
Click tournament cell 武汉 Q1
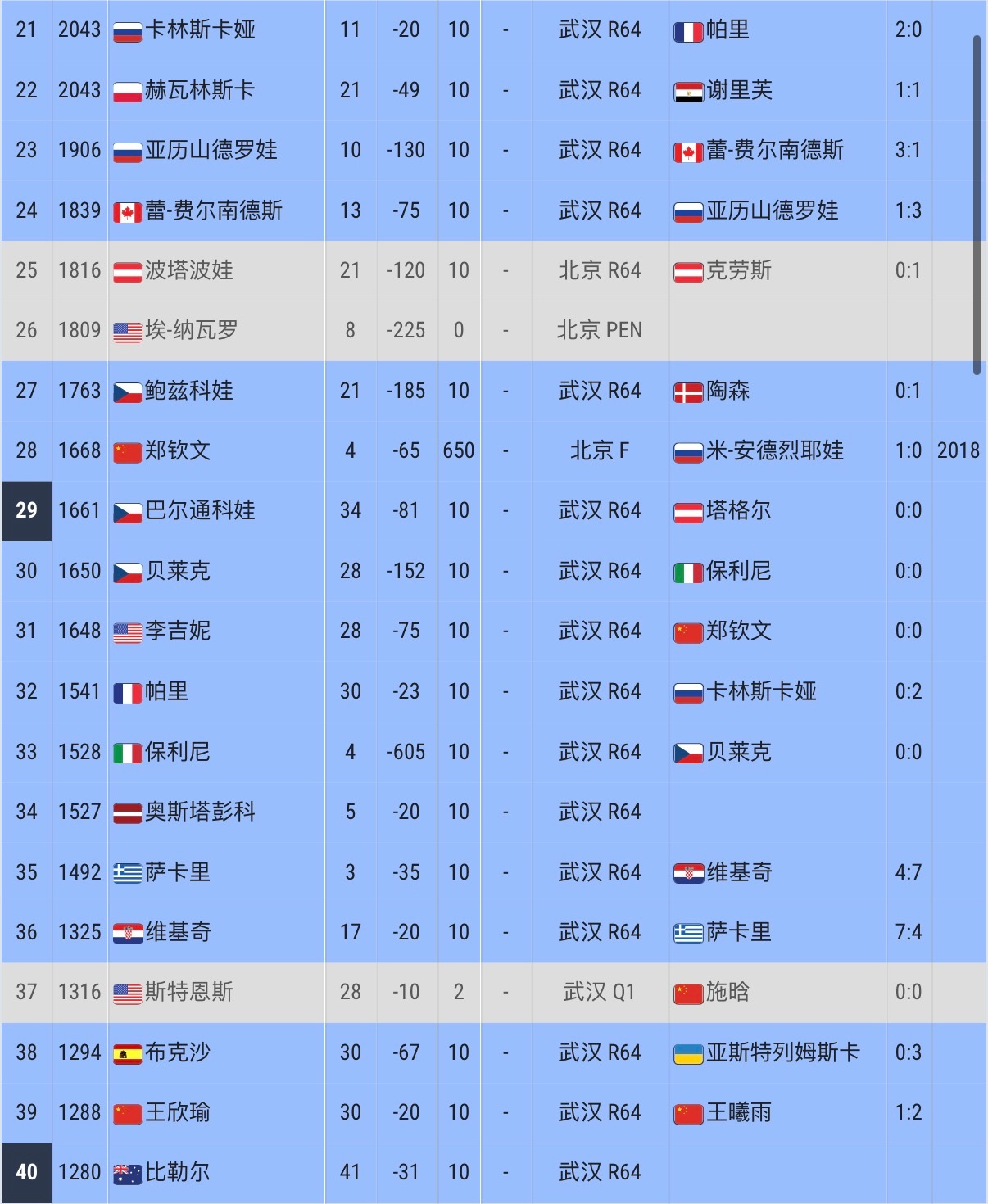click(x=600, y=992)
